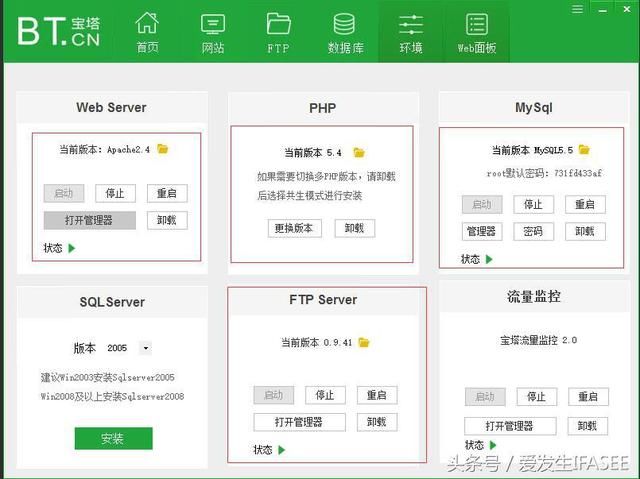Restart MySql with 重启 button

(585, 204)
